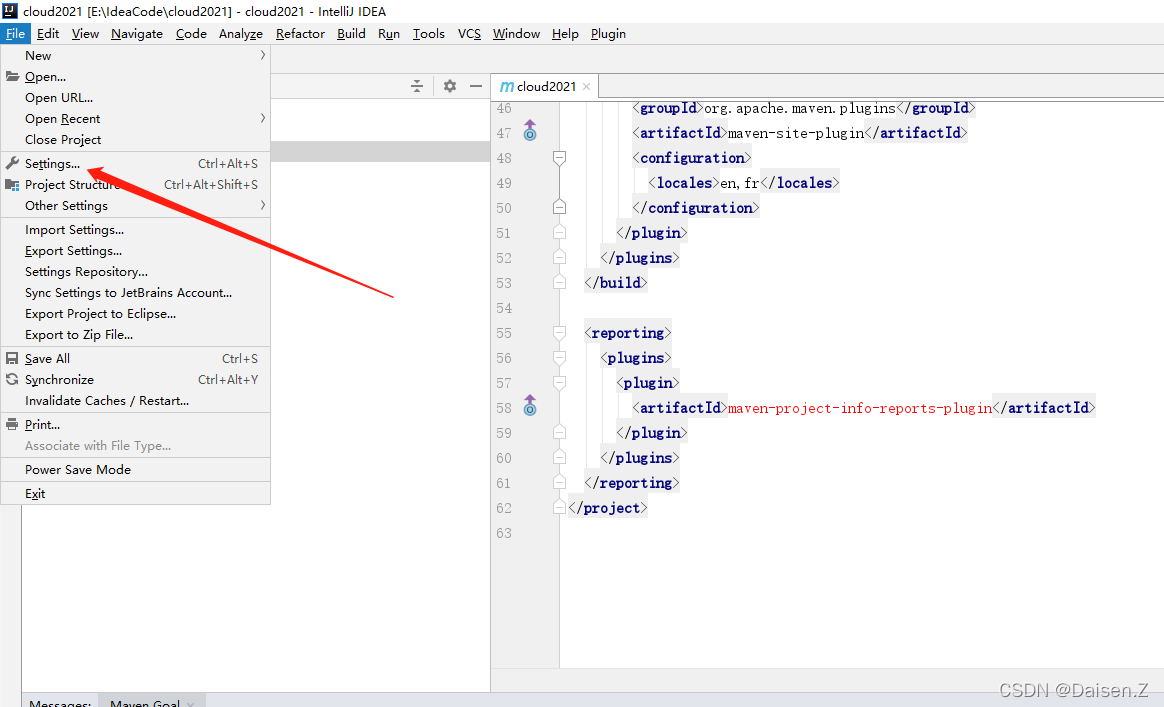Click the Print... menu item
The image size is (1164, 707).
point(135,425)
